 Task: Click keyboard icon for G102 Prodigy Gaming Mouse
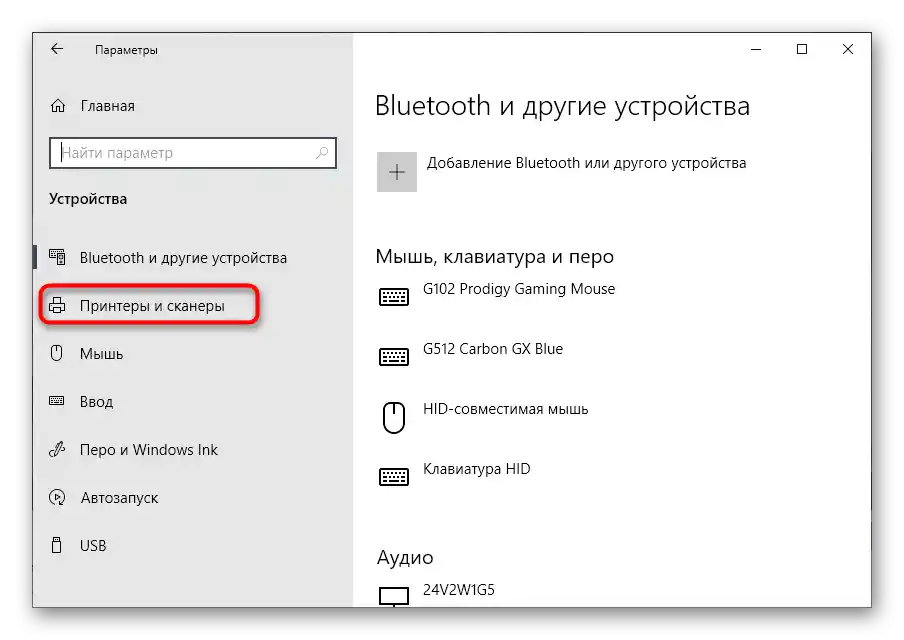394,296
